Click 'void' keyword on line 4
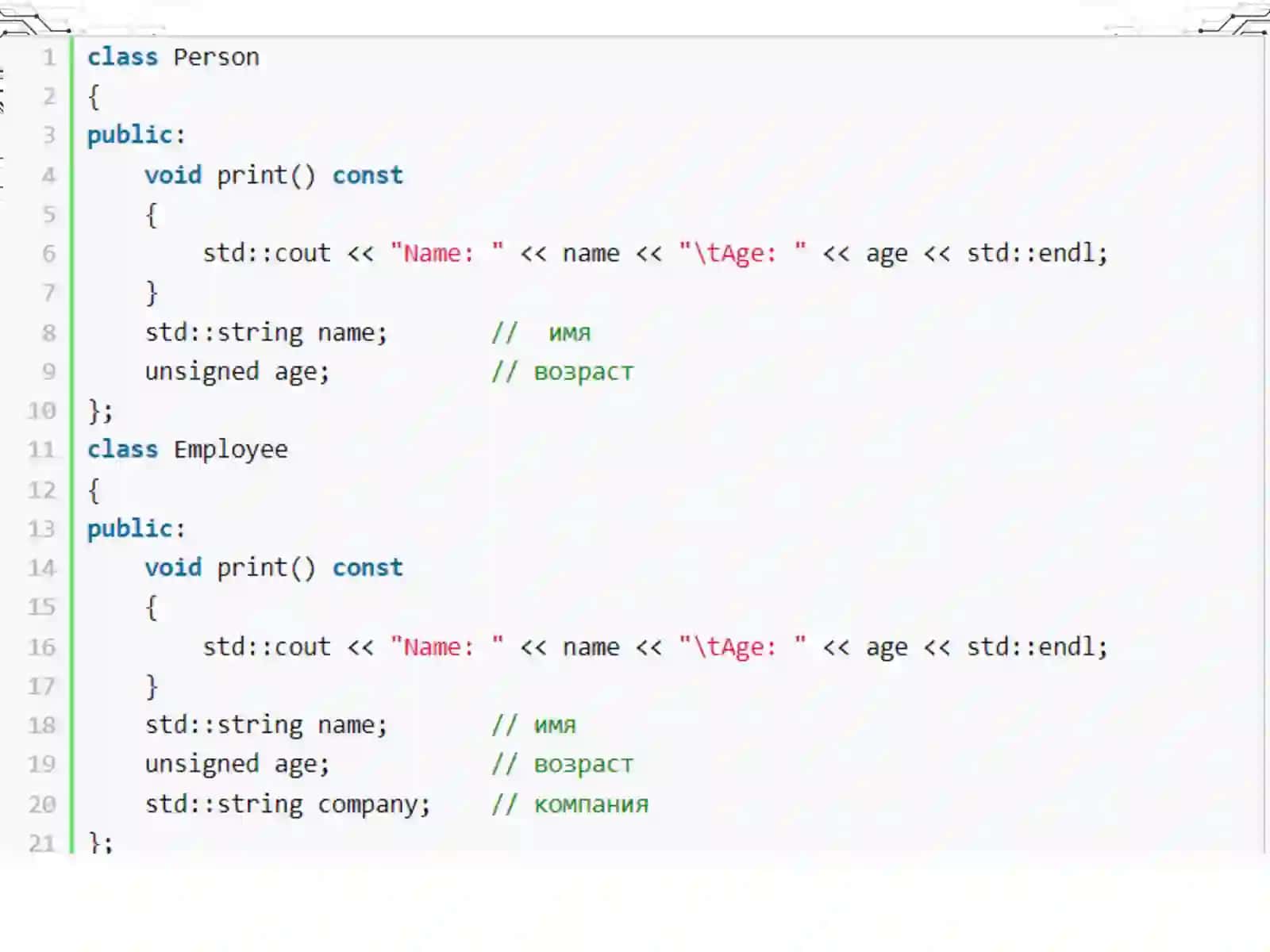Screen dimensions: 1270x952 (x=173, y=175)
